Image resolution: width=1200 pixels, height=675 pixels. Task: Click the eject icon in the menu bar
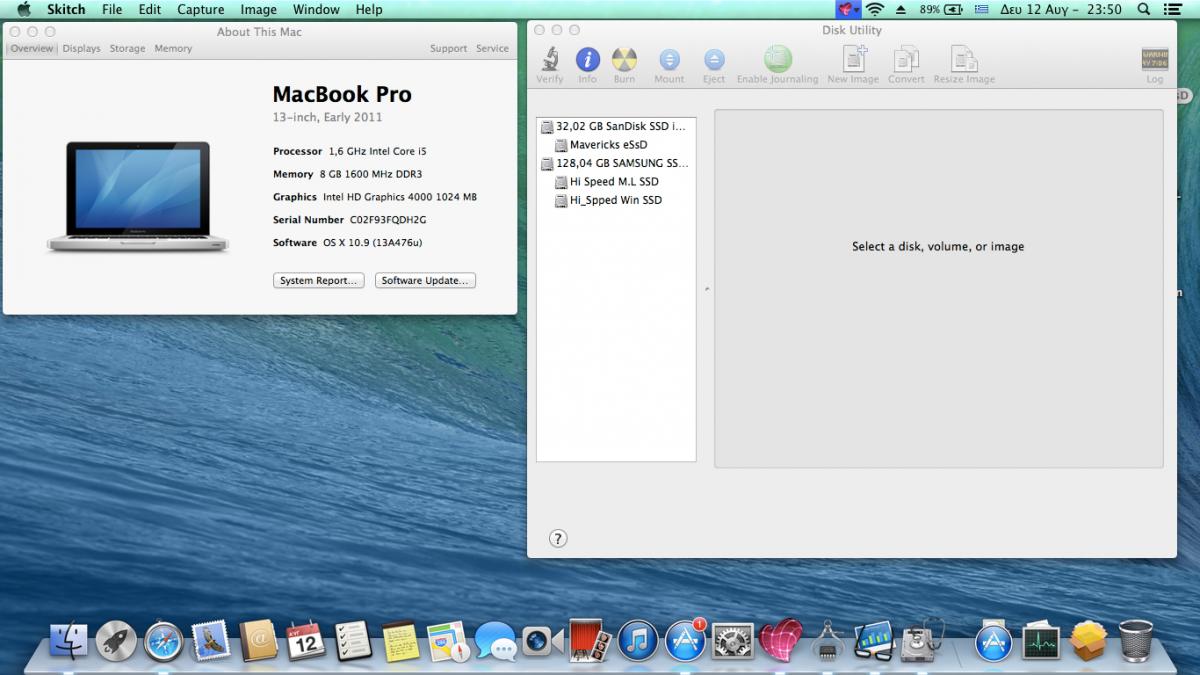pos(901,9)
